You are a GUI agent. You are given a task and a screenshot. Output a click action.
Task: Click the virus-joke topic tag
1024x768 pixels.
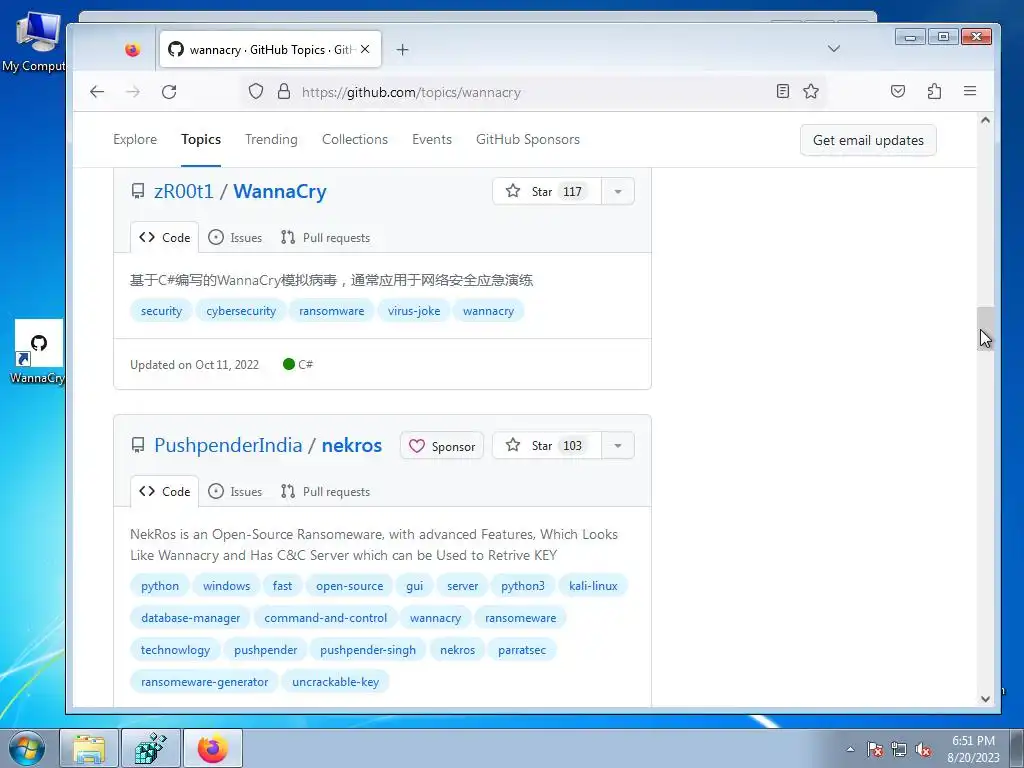pos(414,311)
